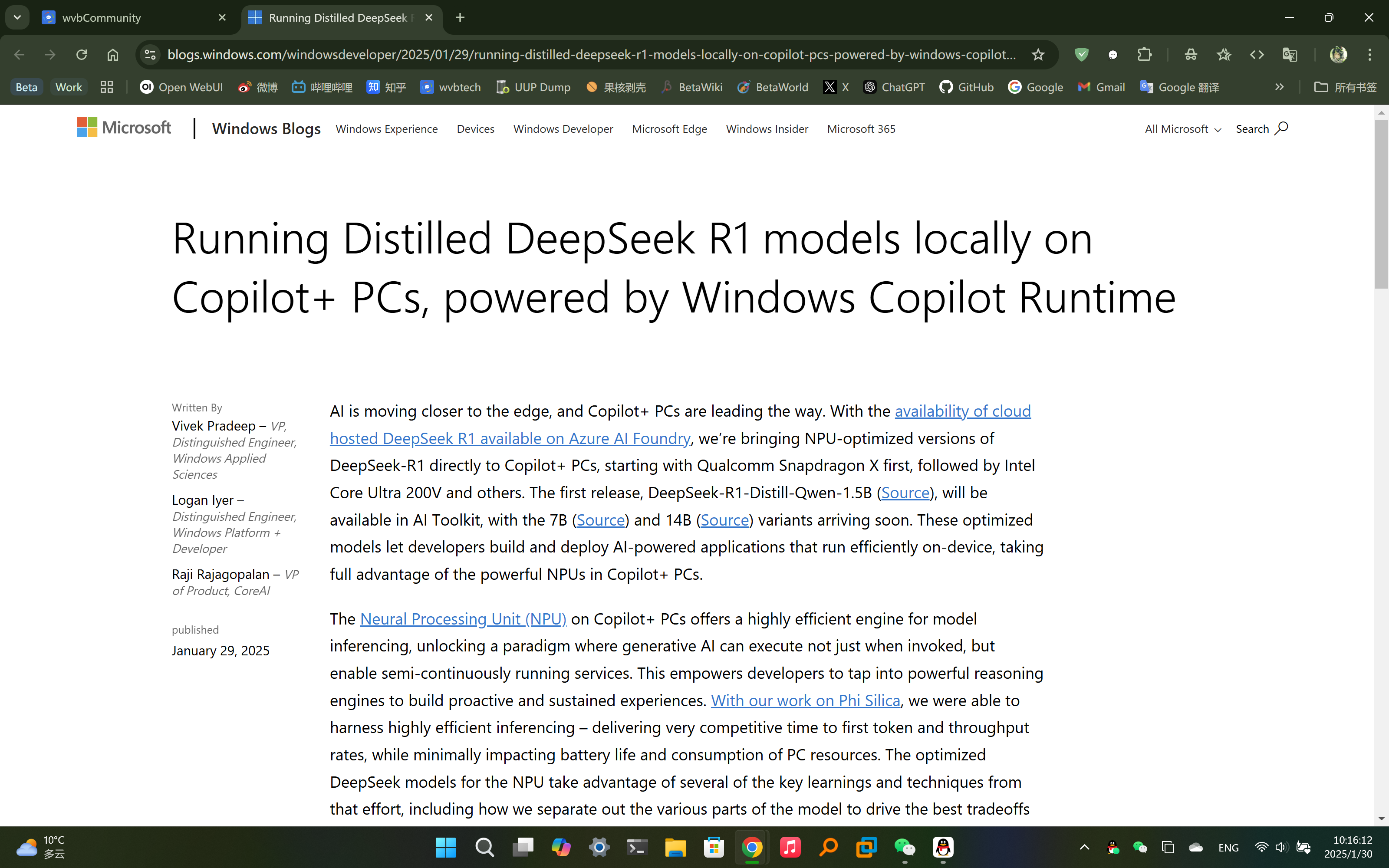Open Windows Experience in the nav
1389x868 pixels.
tap(386, 129)
